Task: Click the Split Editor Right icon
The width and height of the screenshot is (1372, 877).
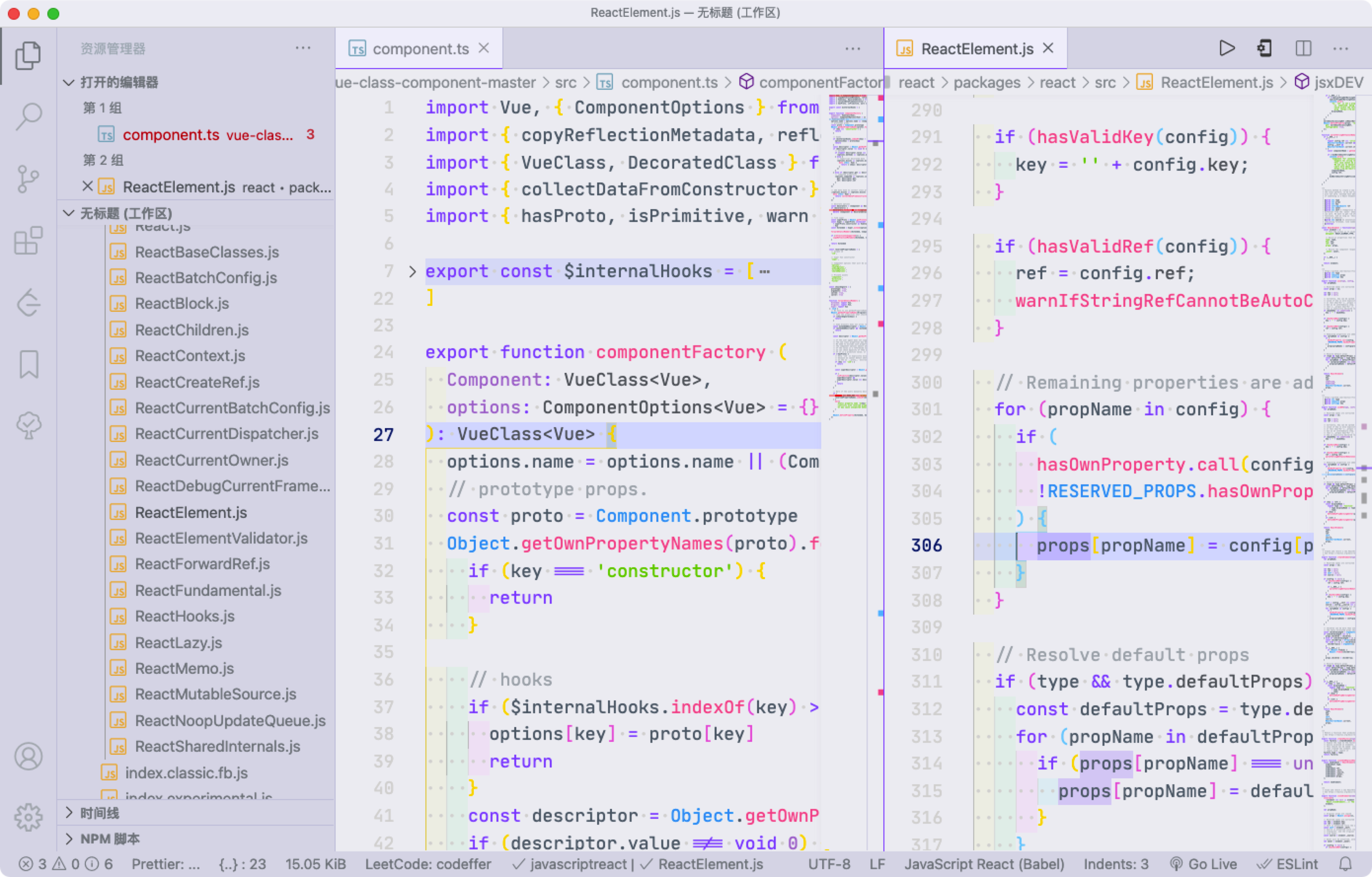Action: (x=1303, y=48)
